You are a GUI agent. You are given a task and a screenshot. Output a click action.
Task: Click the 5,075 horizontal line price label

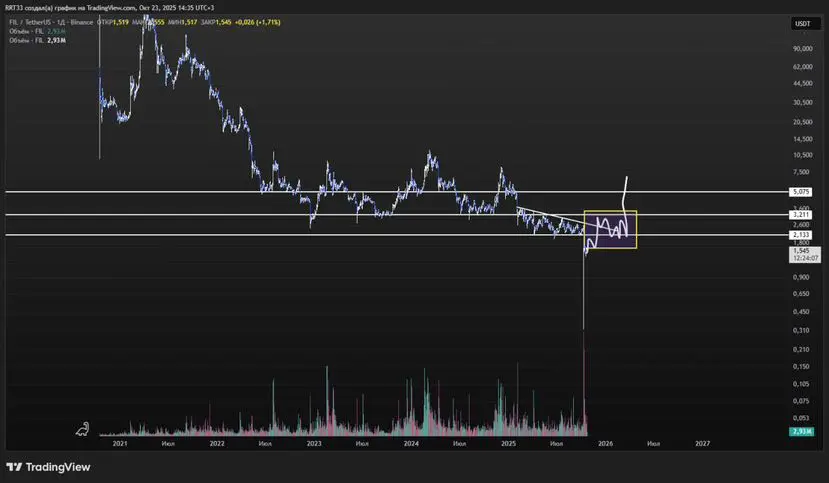tap(800, 192)
